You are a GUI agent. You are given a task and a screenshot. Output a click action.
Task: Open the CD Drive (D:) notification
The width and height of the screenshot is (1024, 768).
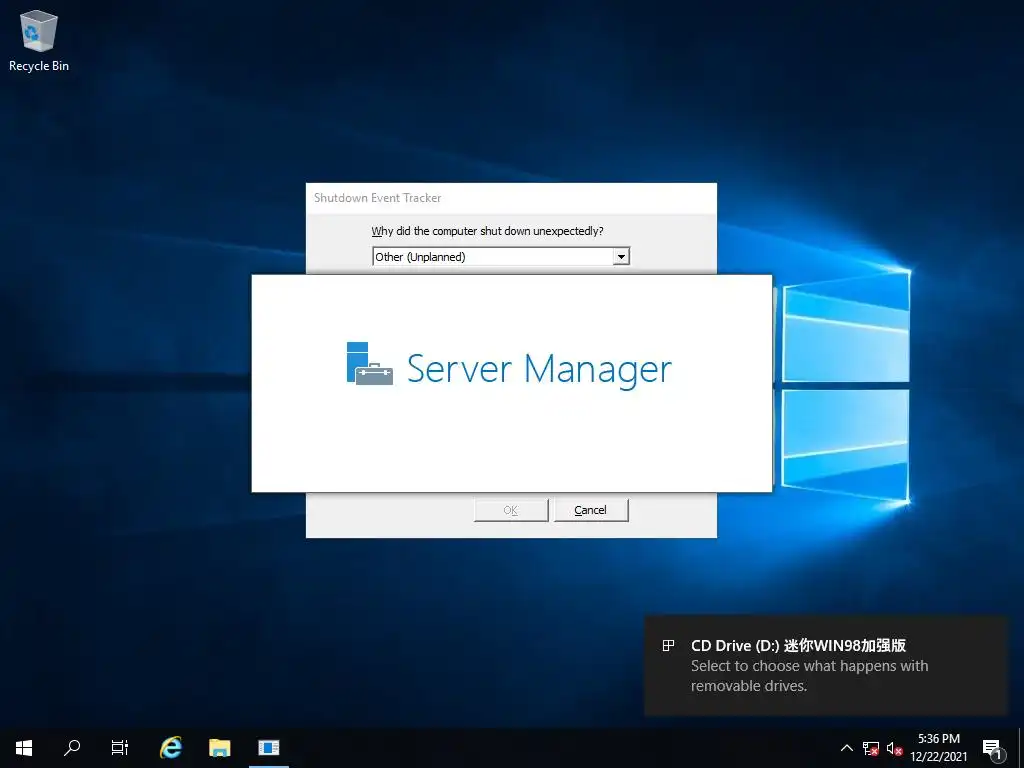(x=826, y=665)
